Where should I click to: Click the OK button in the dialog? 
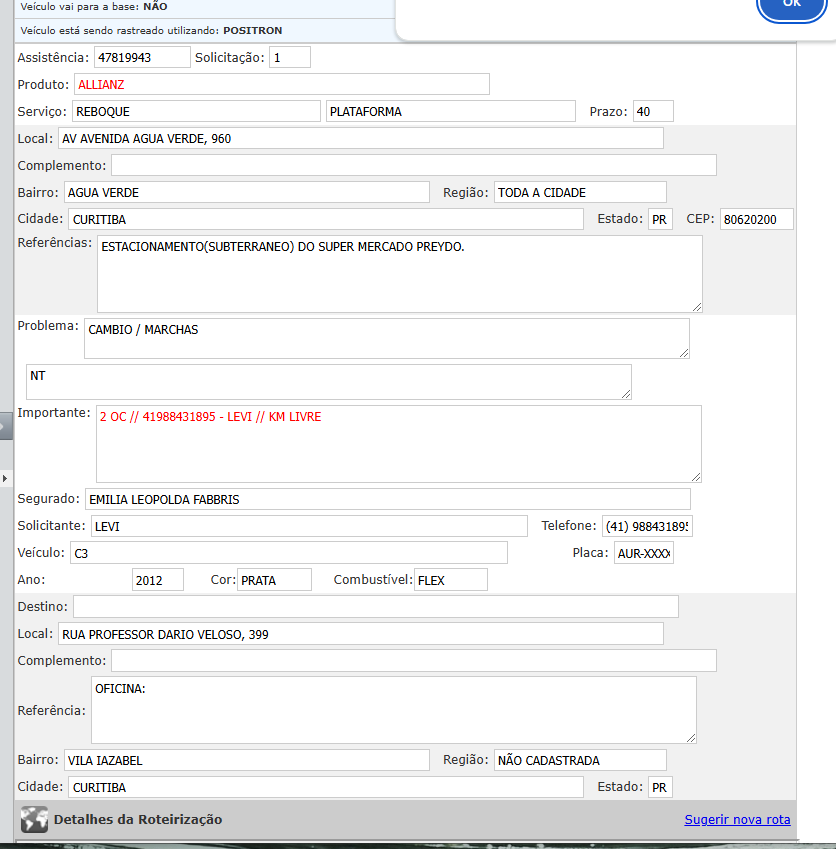(792, 6)
